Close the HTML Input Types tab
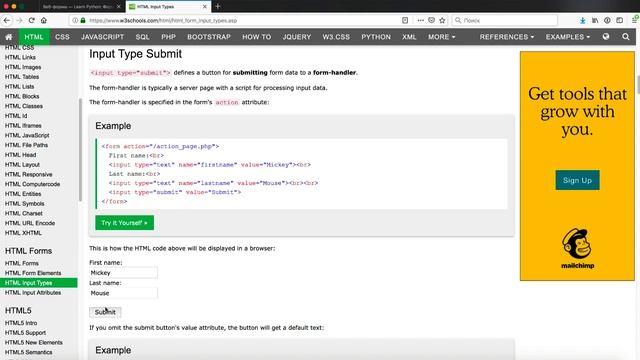640x360 pixels. [x=204, y=7]
